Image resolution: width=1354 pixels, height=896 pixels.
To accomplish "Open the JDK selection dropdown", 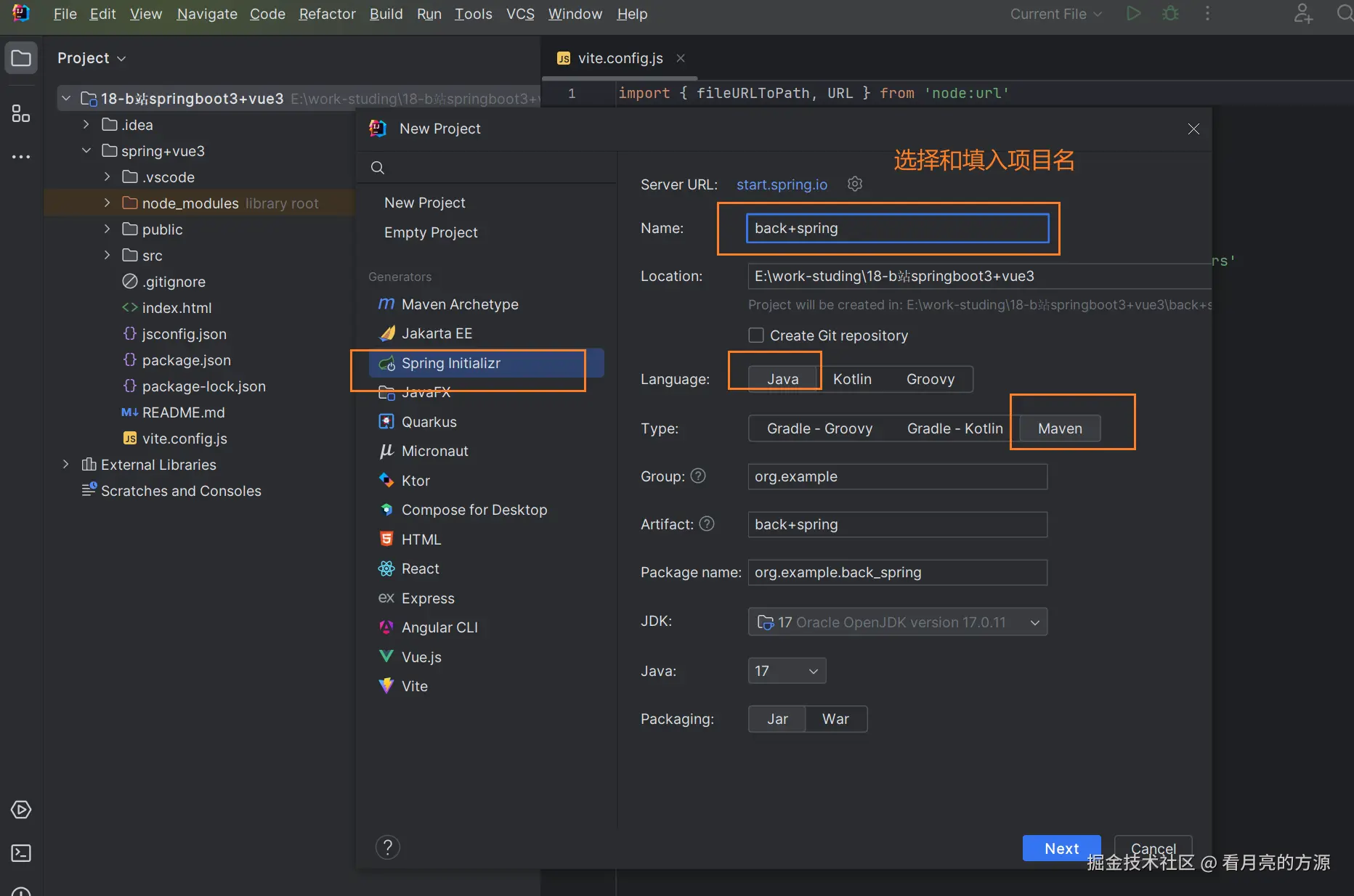I will pyautogui.click(x=898, y=622).
